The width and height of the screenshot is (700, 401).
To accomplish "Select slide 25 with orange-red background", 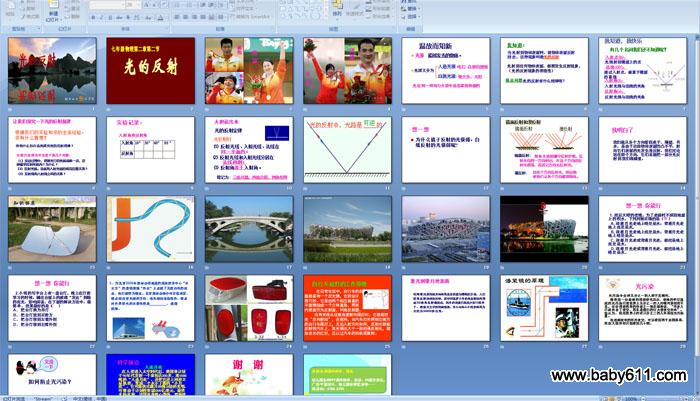I will (347, 308).
